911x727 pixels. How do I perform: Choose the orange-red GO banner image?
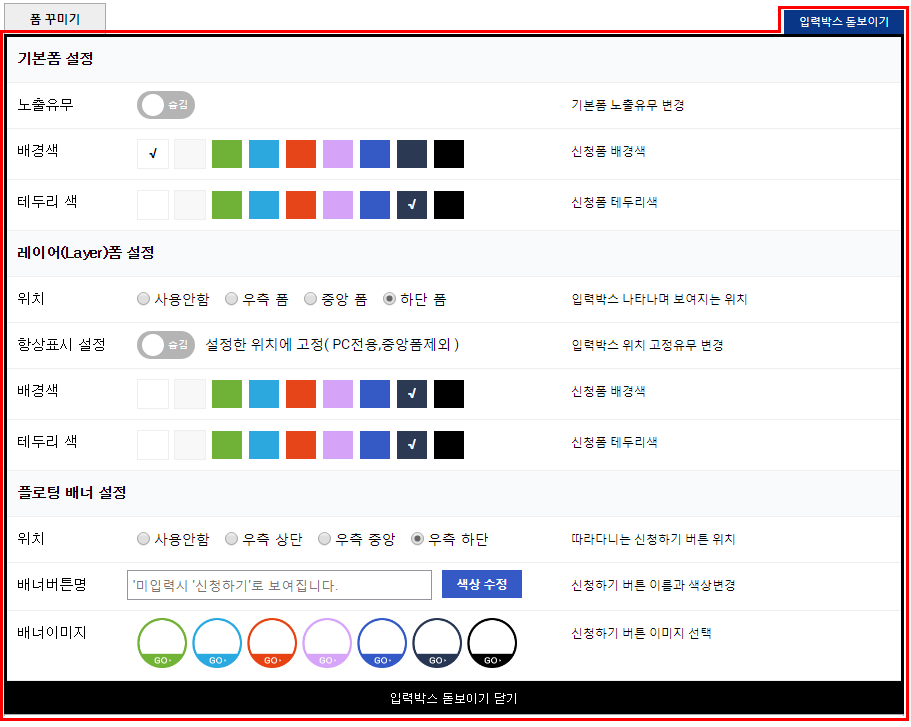(272, 643)
